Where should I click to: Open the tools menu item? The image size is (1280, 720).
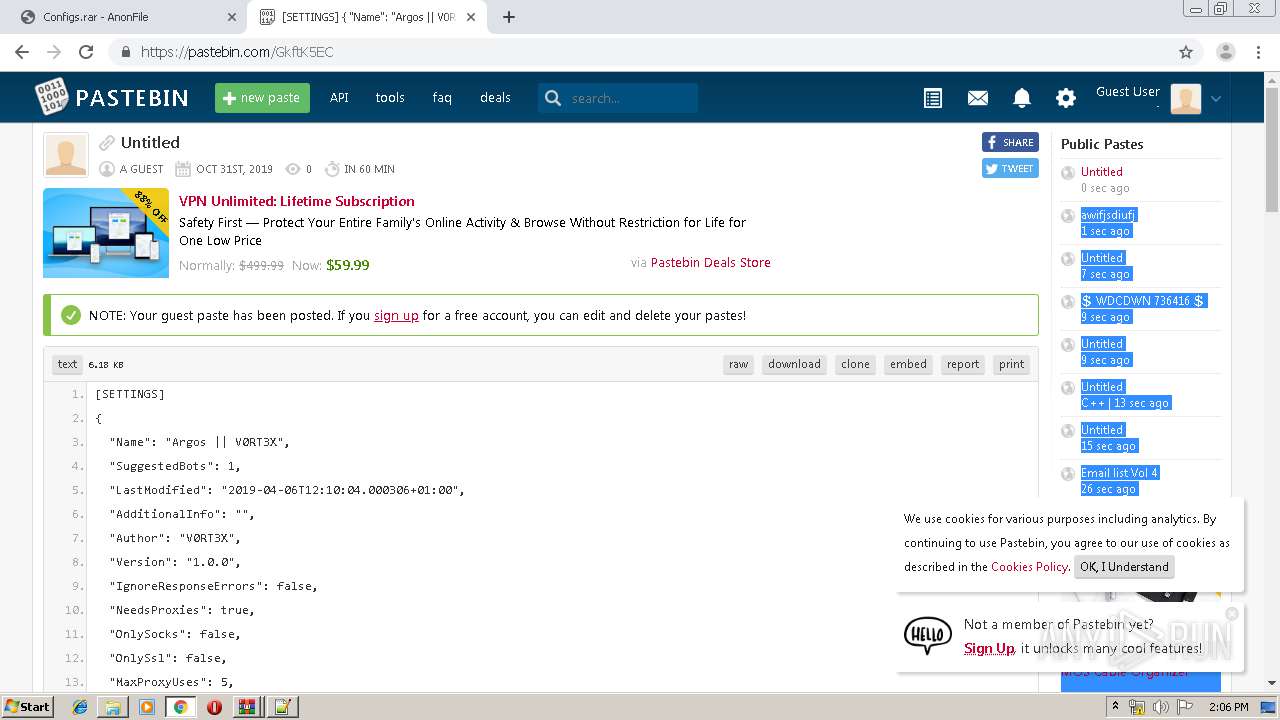point(390,98)
